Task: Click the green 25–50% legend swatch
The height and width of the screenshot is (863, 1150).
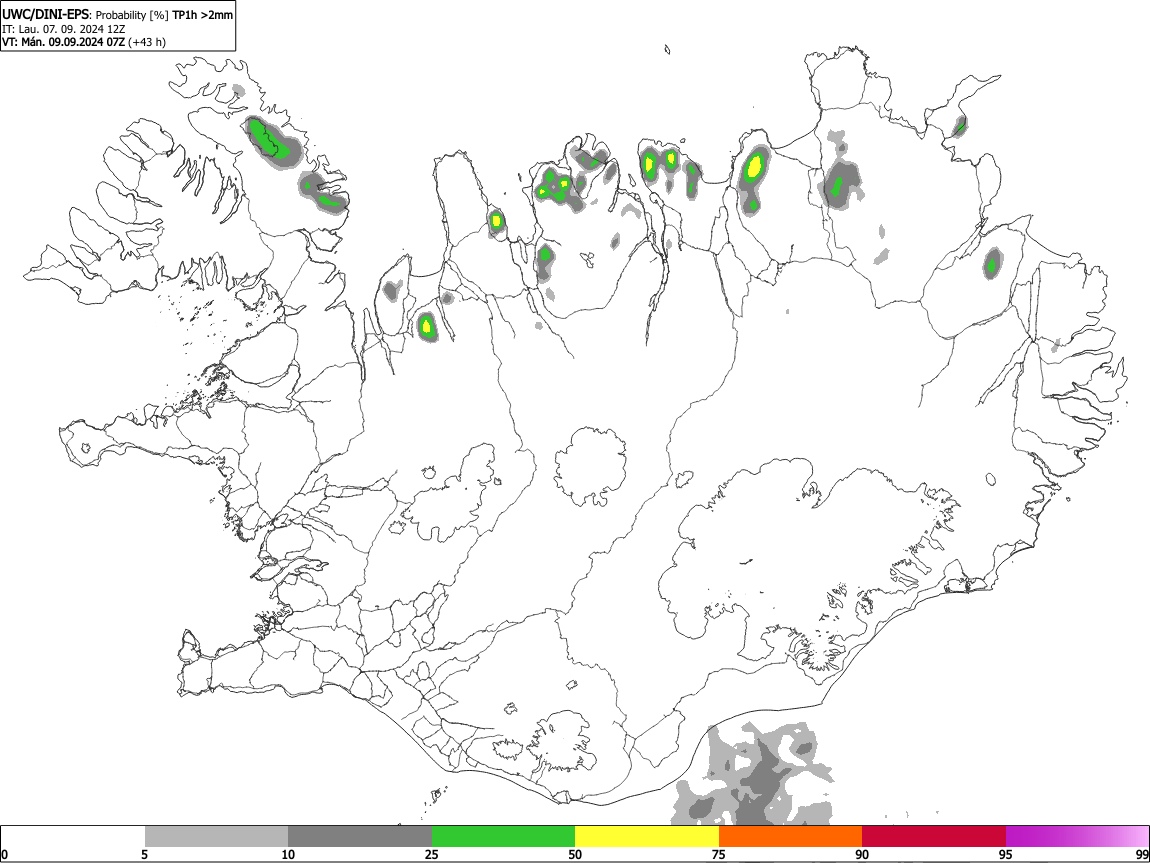Action: pos(503,836)
